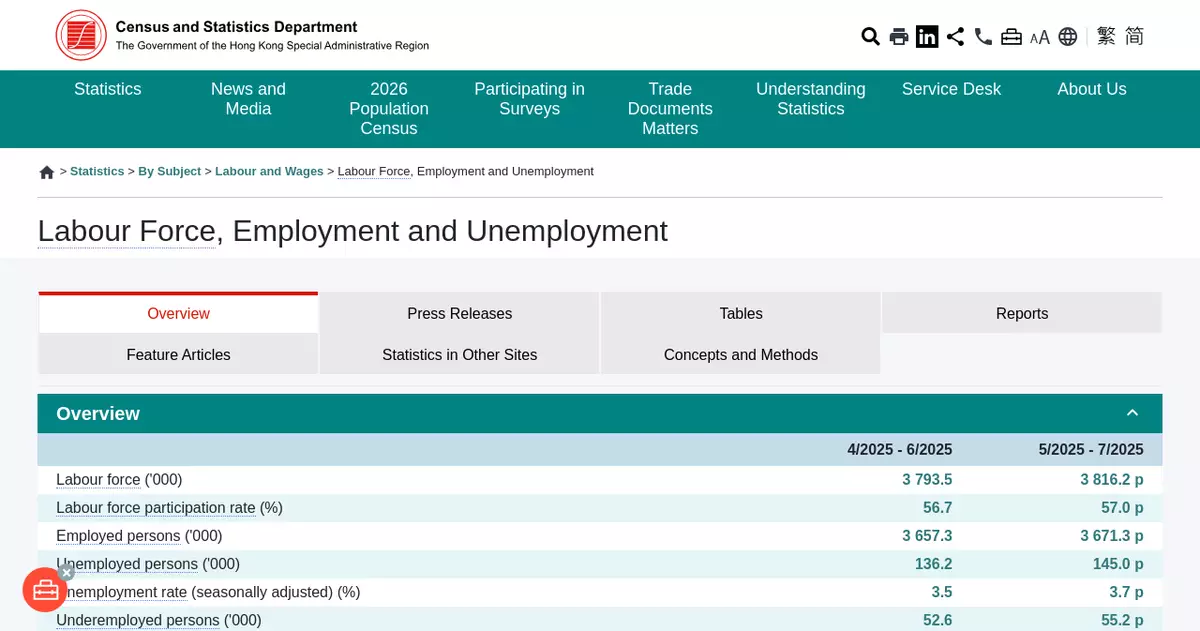Go home via the breadcrumb house icon

[x=46, y=172]
